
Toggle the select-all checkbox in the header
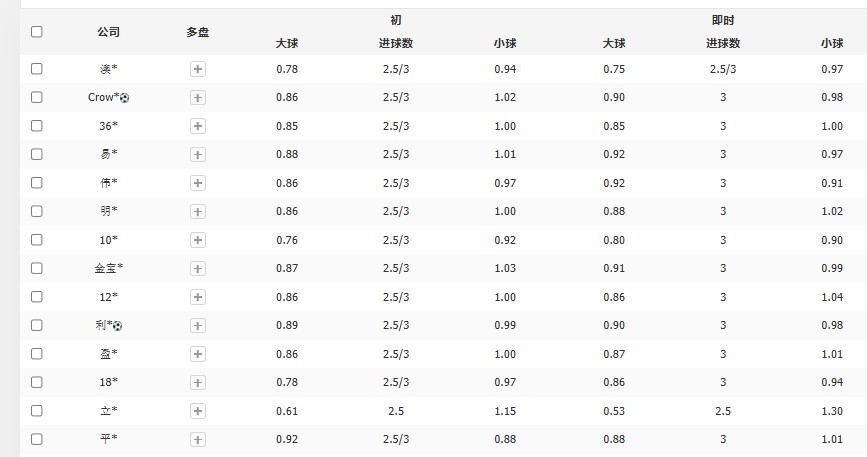(37, 31)
